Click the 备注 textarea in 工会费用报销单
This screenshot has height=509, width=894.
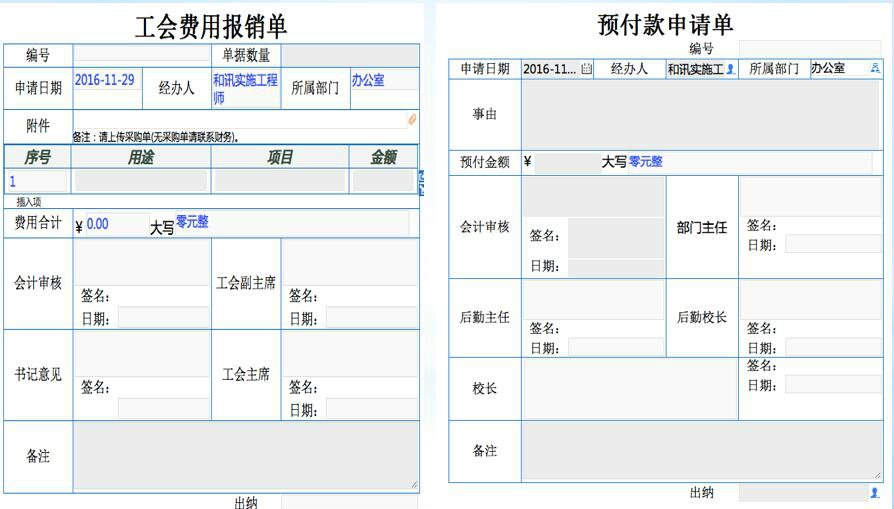246,455
